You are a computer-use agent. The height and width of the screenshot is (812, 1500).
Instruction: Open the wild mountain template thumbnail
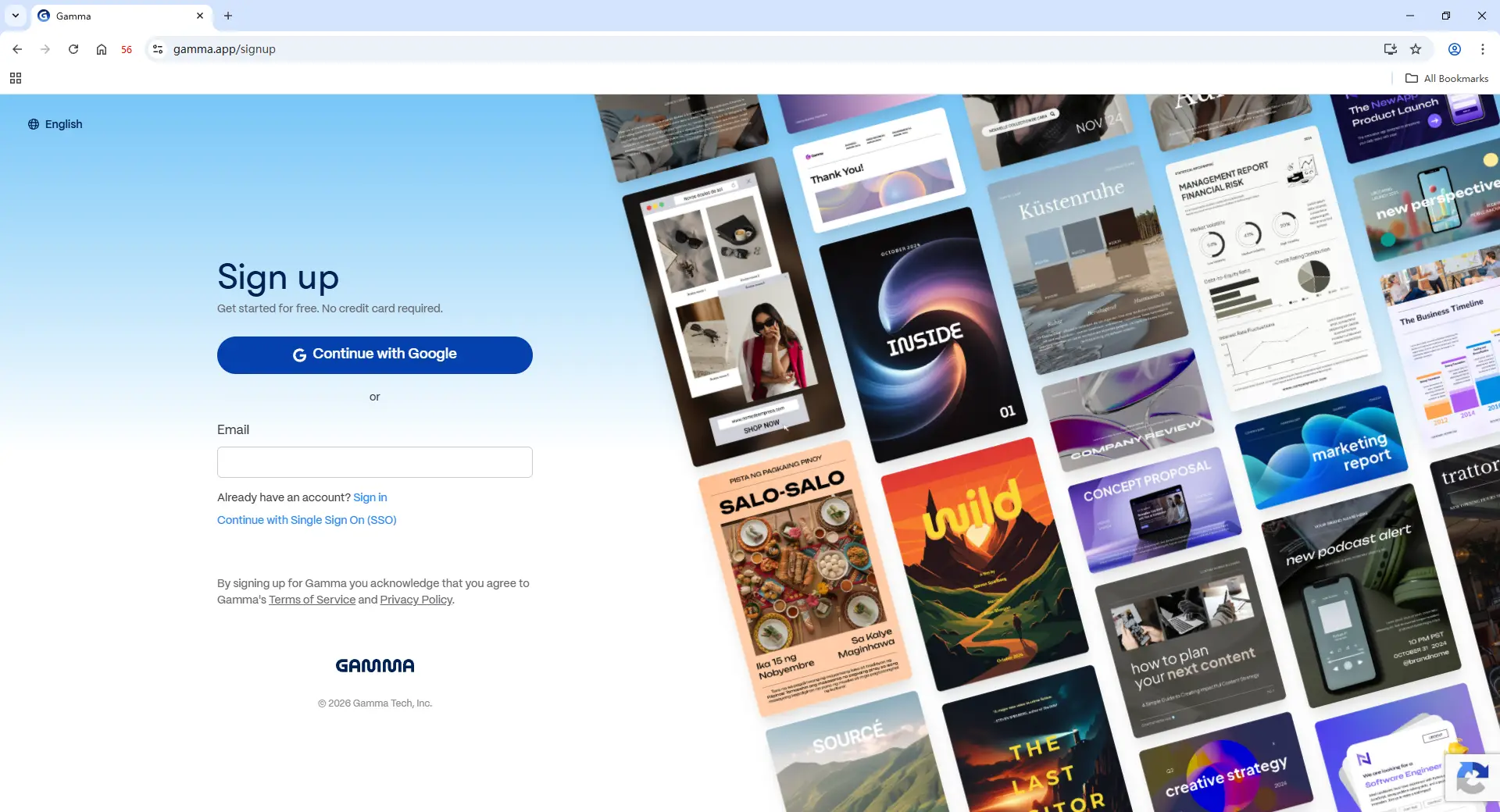(x=984, y=564)
